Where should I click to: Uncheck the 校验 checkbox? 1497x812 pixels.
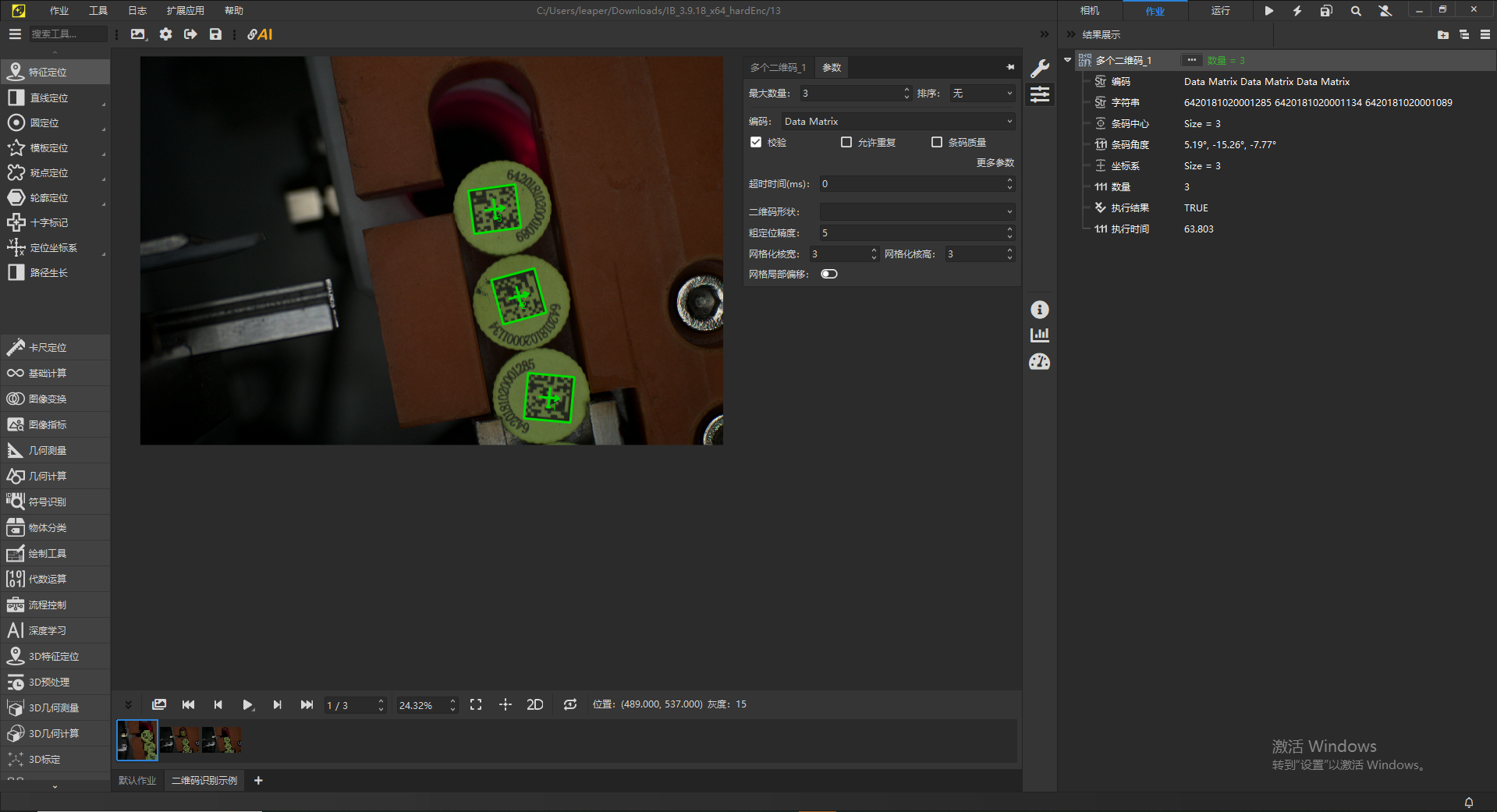pos(756,142)
